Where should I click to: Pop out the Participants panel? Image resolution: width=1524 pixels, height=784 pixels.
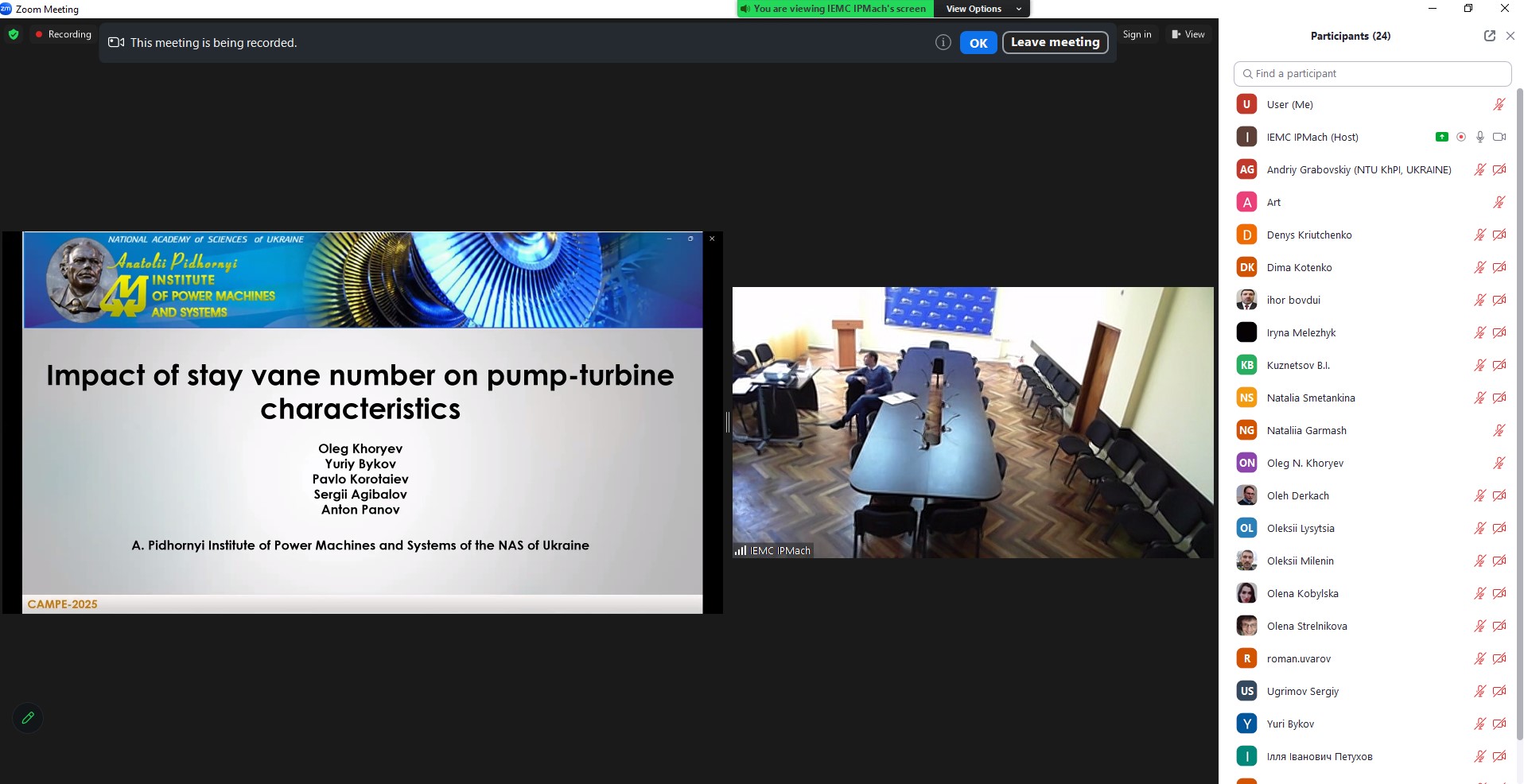pos(1489,36)
